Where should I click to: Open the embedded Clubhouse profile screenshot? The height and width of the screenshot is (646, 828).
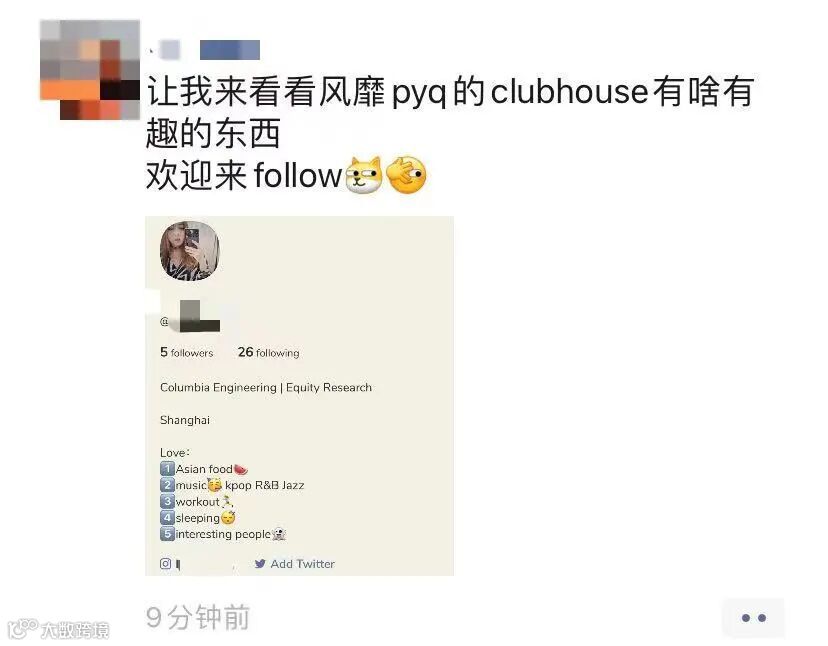[x=299, y=396]
